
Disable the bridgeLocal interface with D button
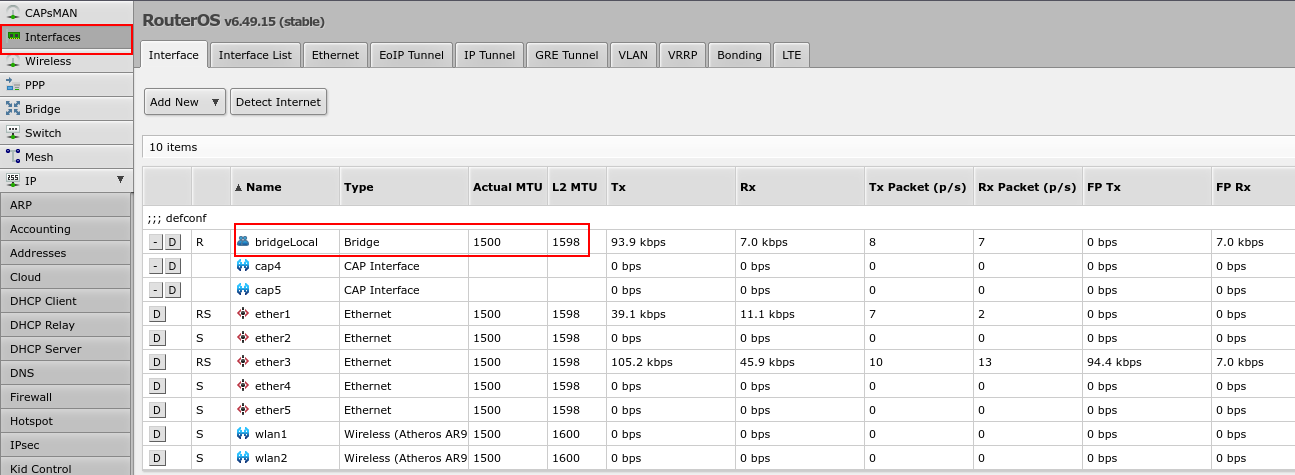tap(172, 242)
